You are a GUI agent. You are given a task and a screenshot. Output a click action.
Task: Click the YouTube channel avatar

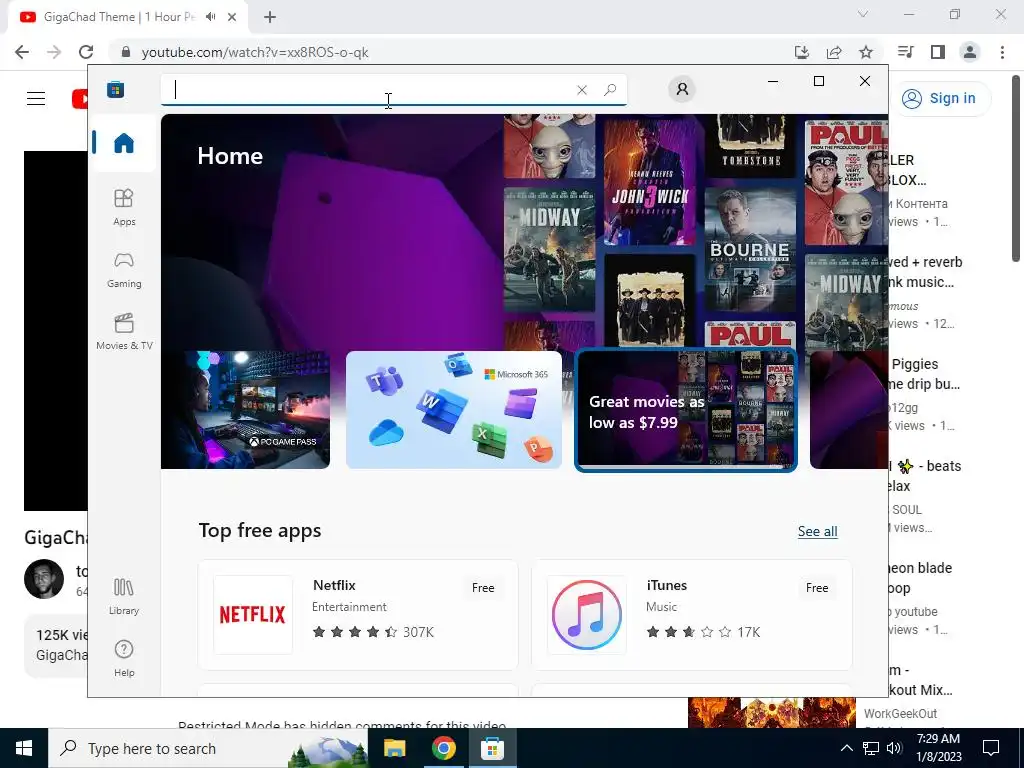coord(44,579)
